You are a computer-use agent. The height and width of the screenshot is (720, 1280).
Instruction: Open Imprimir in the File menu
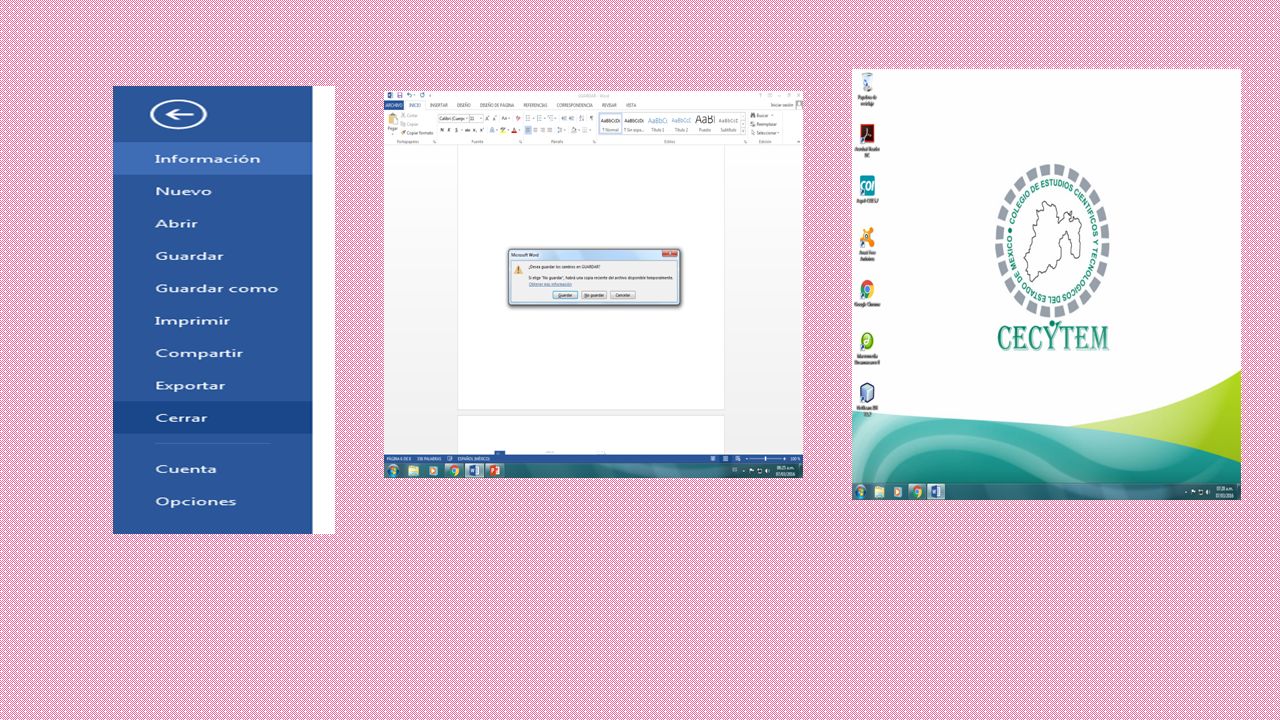(x=212, y=320)
